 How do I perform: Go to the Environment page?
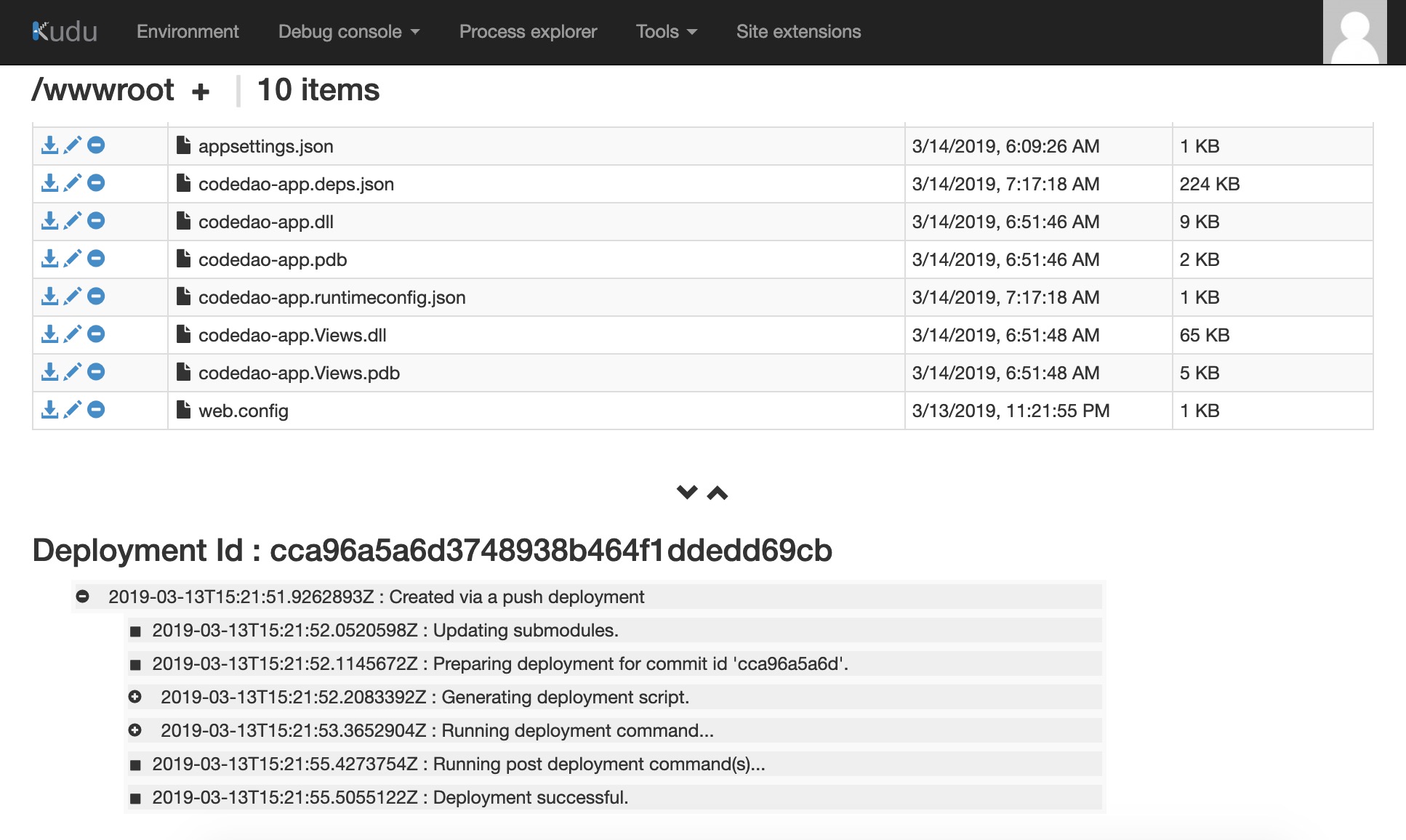(188, 31)
